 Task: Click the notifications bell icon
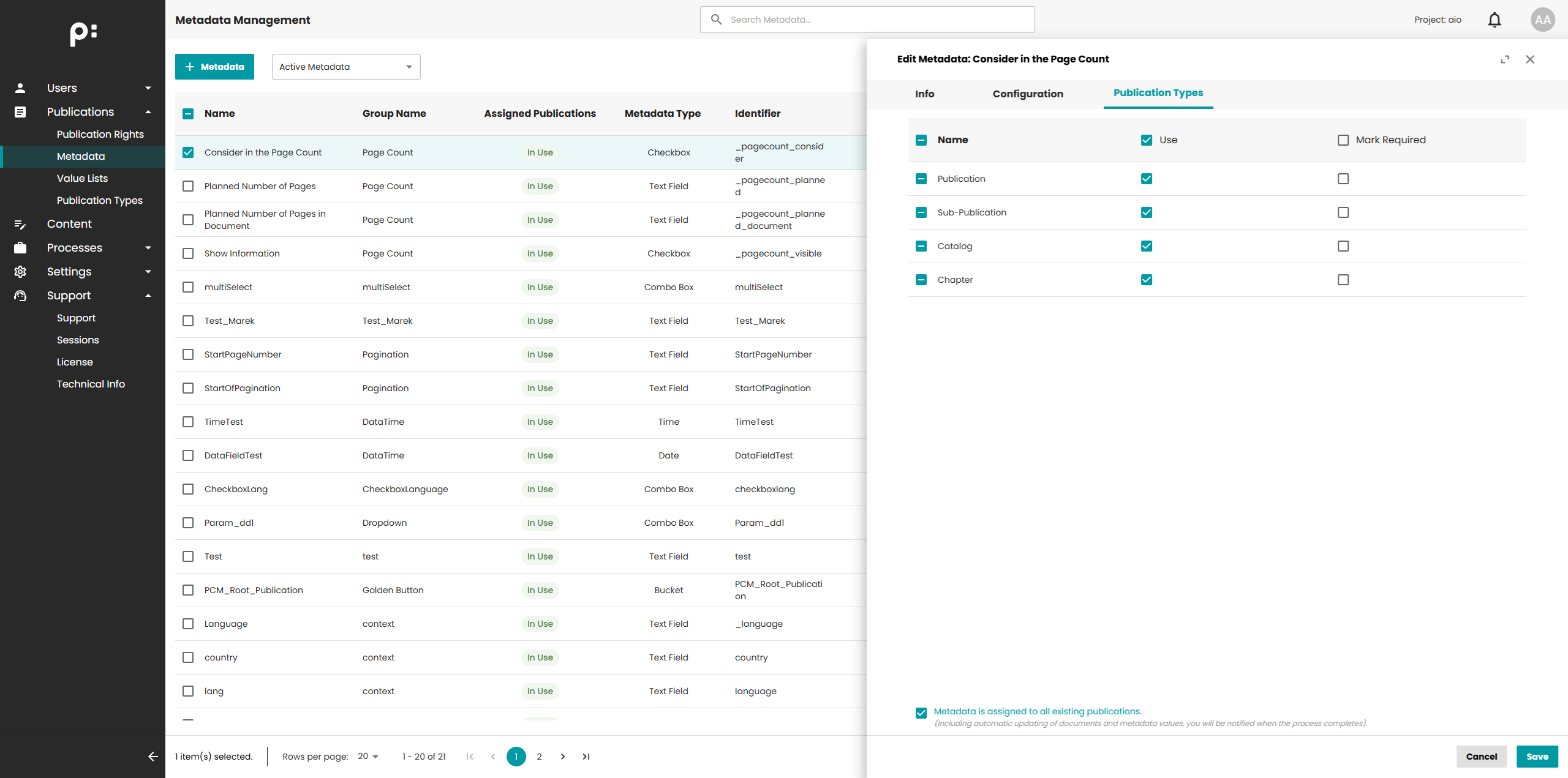(x=1494, y=20)
